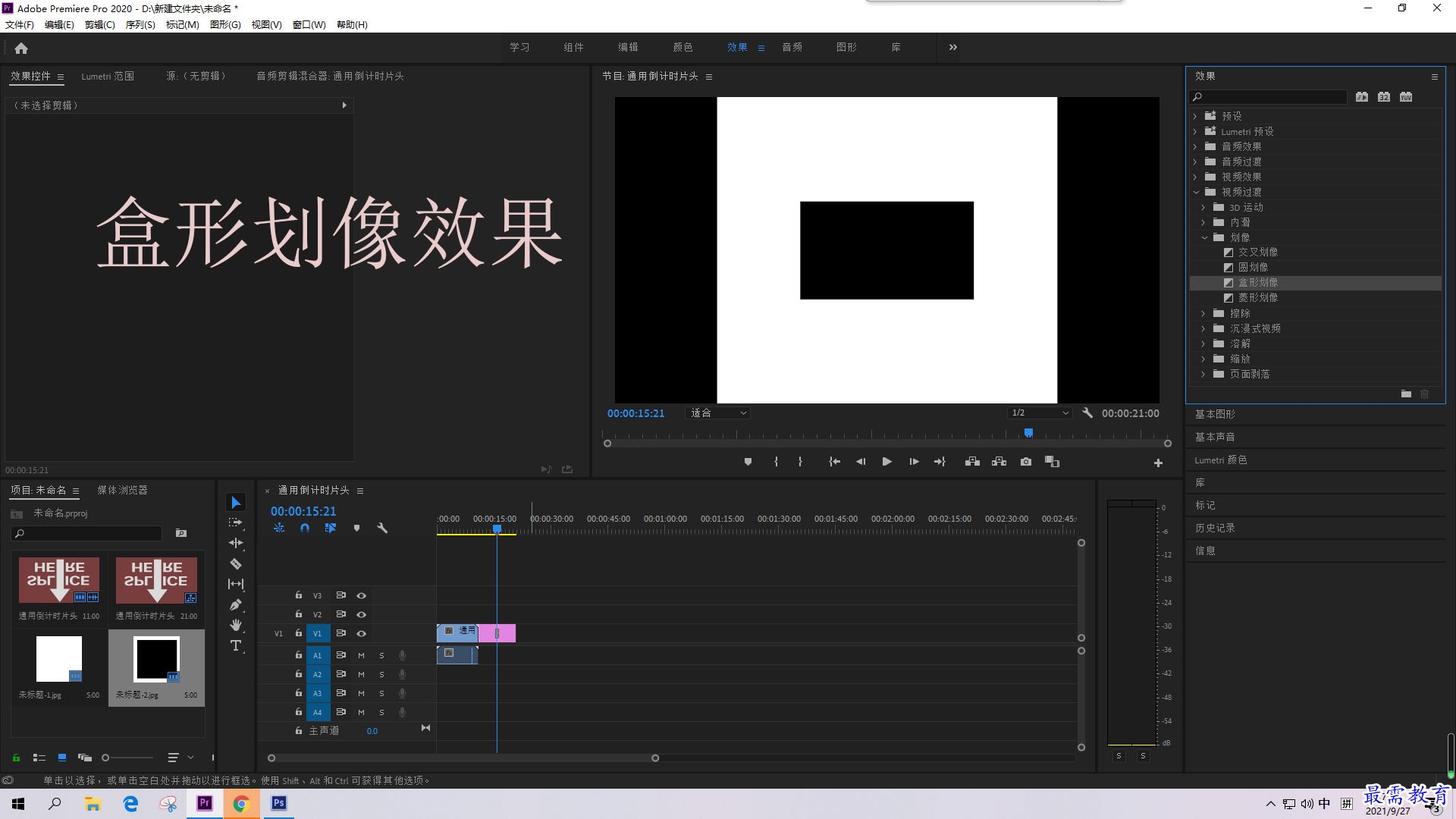
Task: Select the Hand tool
Action: (x=236, y=625)
